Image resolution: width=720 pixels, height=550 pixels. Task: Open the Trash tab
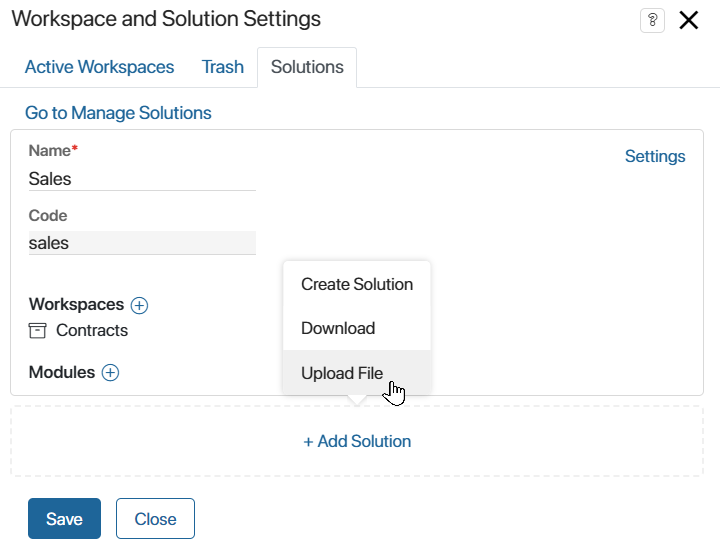(x=223, y=67)
